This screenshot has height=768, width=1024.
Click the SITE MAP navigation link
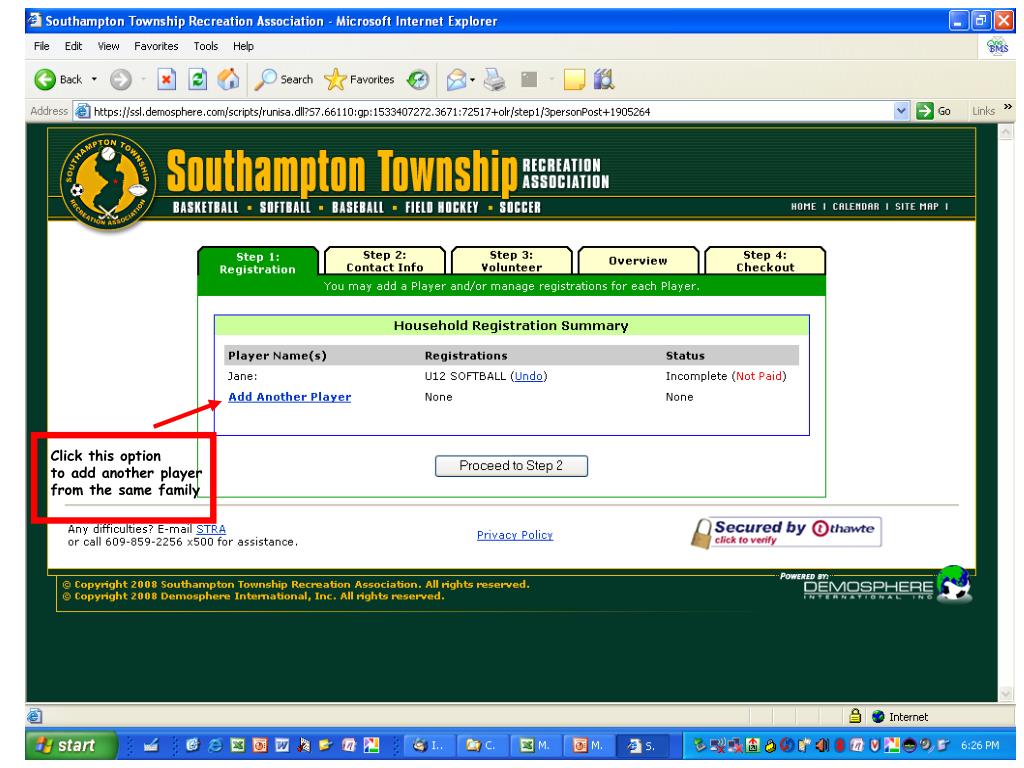[916, 206]
